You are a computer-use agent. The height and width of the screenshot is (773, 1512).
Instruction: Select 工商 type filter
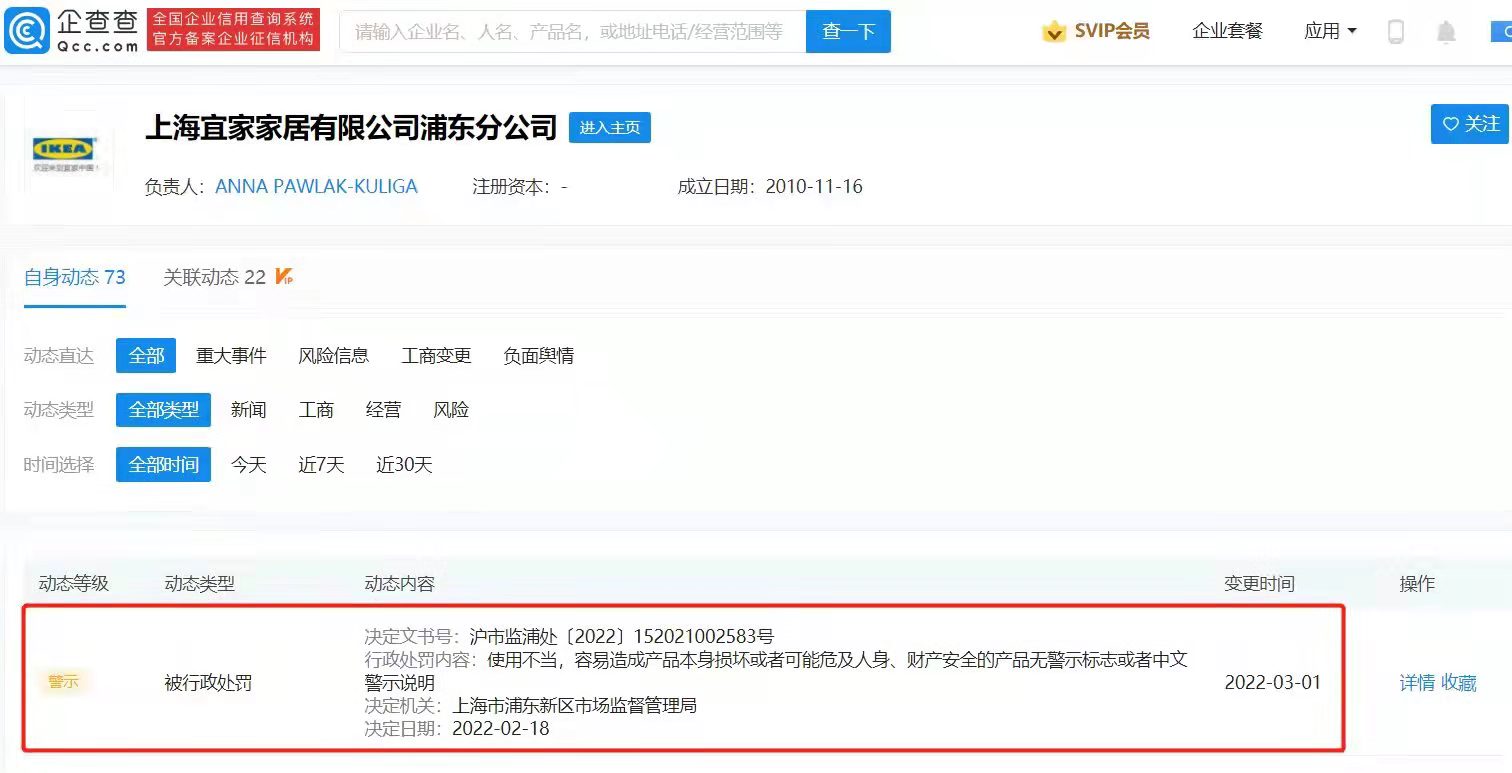pyautogui.click(x=316, y=410)
